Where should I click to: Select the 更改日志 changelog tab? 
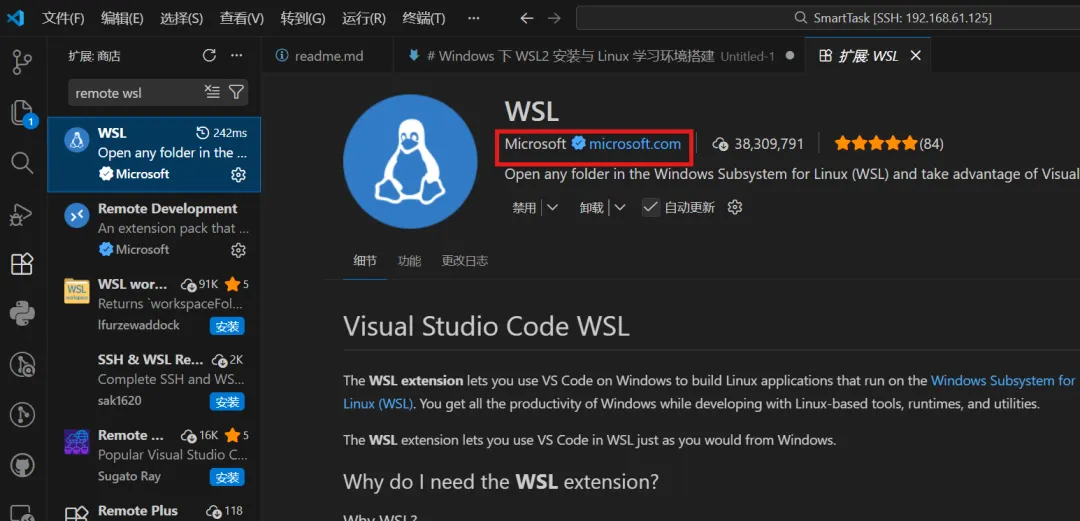(x=465, y=260)
